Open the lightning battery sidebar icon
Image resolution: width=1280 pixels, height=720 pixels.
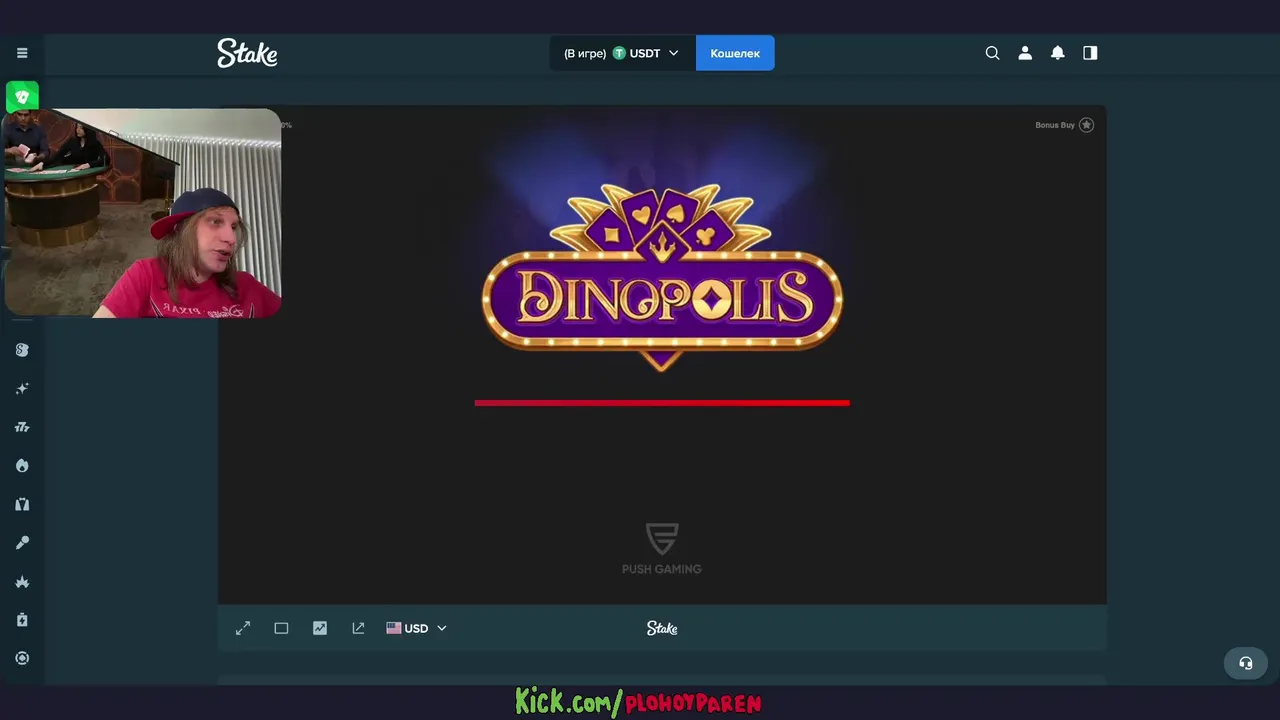pos(22,620)
